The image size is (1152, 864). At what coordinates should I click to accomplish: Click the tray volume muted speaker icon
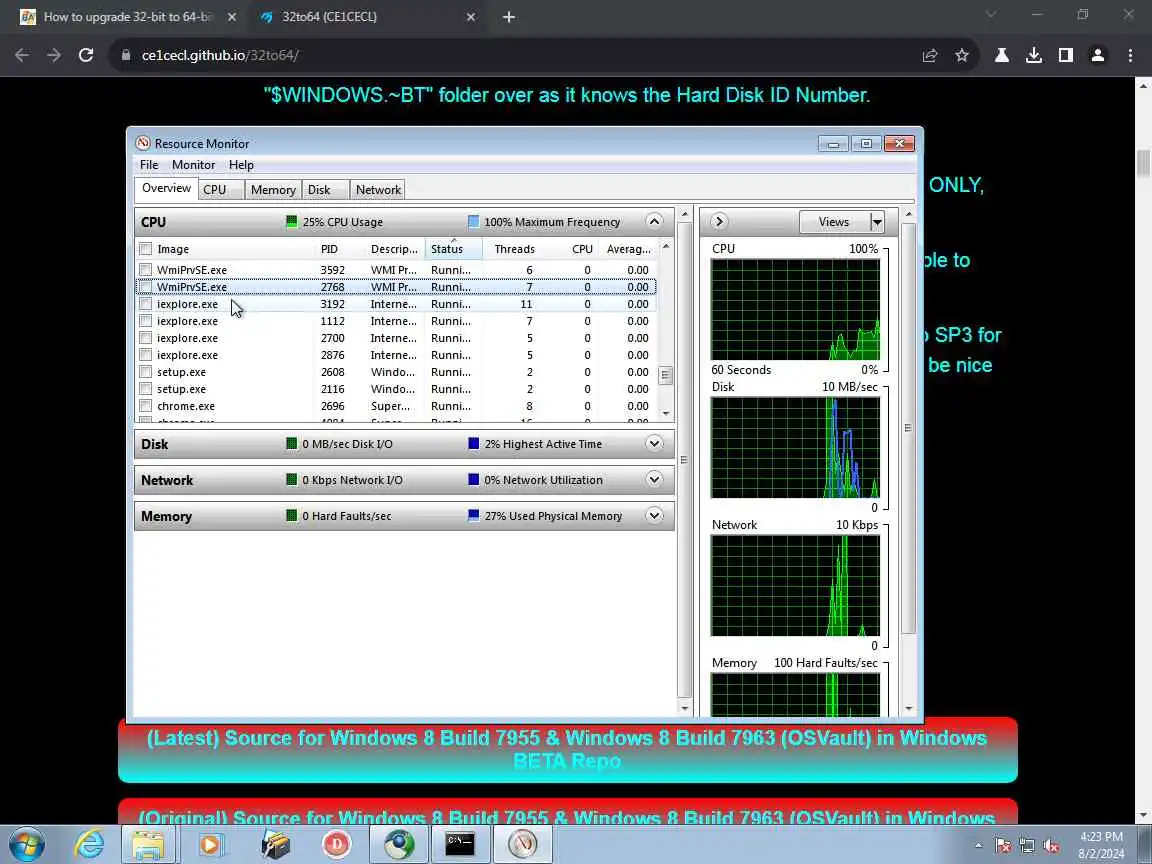pos(1051,846)
